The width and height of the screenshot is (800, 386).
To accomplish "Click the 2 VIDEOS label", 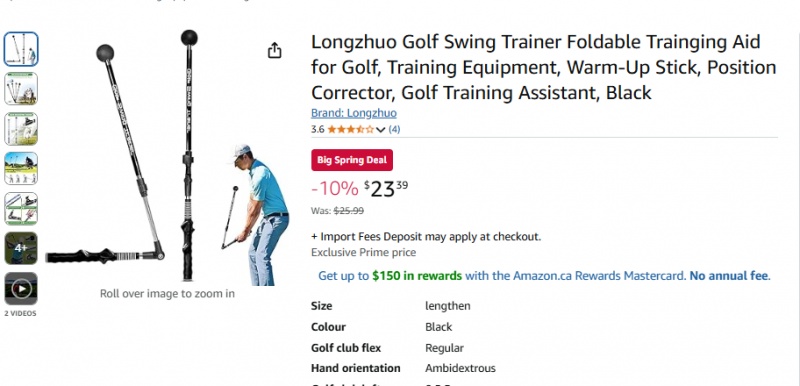I will (x=21, y=314).
